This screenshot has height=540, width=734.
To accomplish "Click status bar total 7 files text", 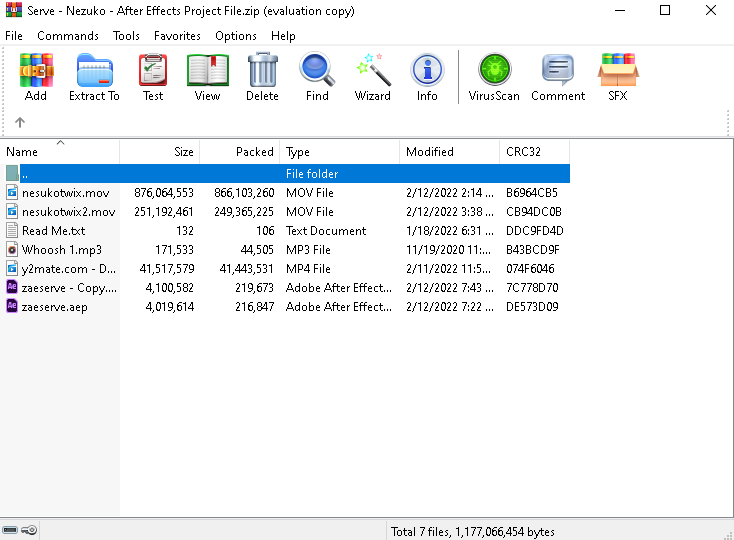I will [473, 532].
